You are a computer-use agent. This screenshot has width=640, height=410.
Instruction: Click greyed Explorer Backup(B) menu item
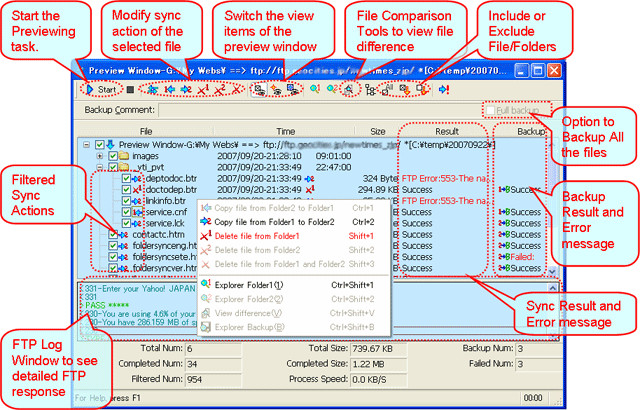(293, 327)
